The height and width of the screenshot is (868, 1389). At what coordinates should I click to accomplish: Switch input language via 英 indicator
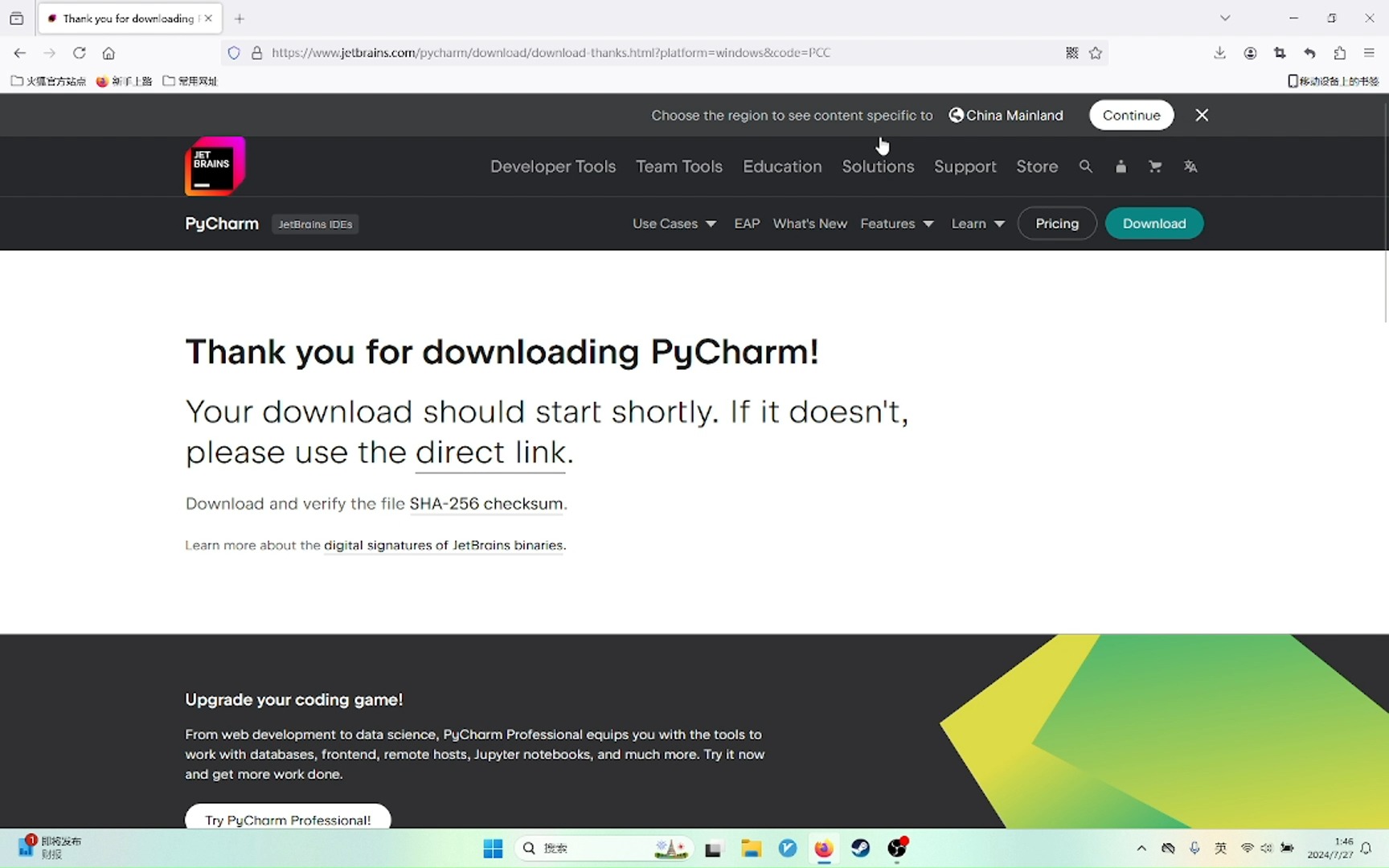1220,848
